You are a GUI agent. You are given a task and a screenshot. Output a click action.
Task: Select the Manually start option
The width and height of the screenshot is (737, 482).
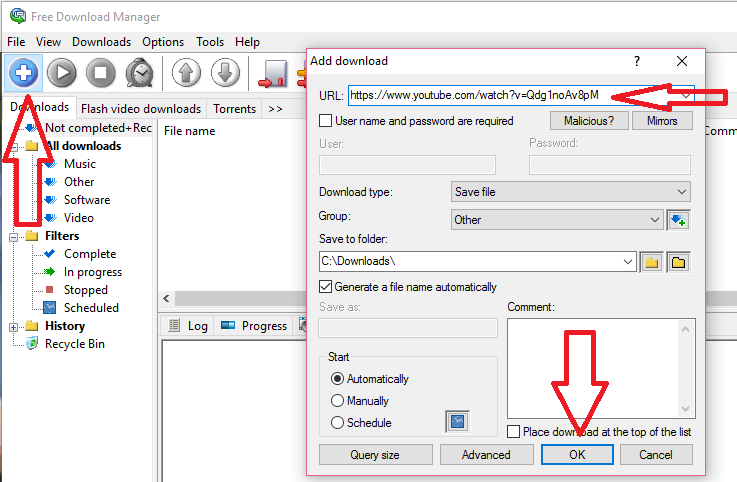337,400
